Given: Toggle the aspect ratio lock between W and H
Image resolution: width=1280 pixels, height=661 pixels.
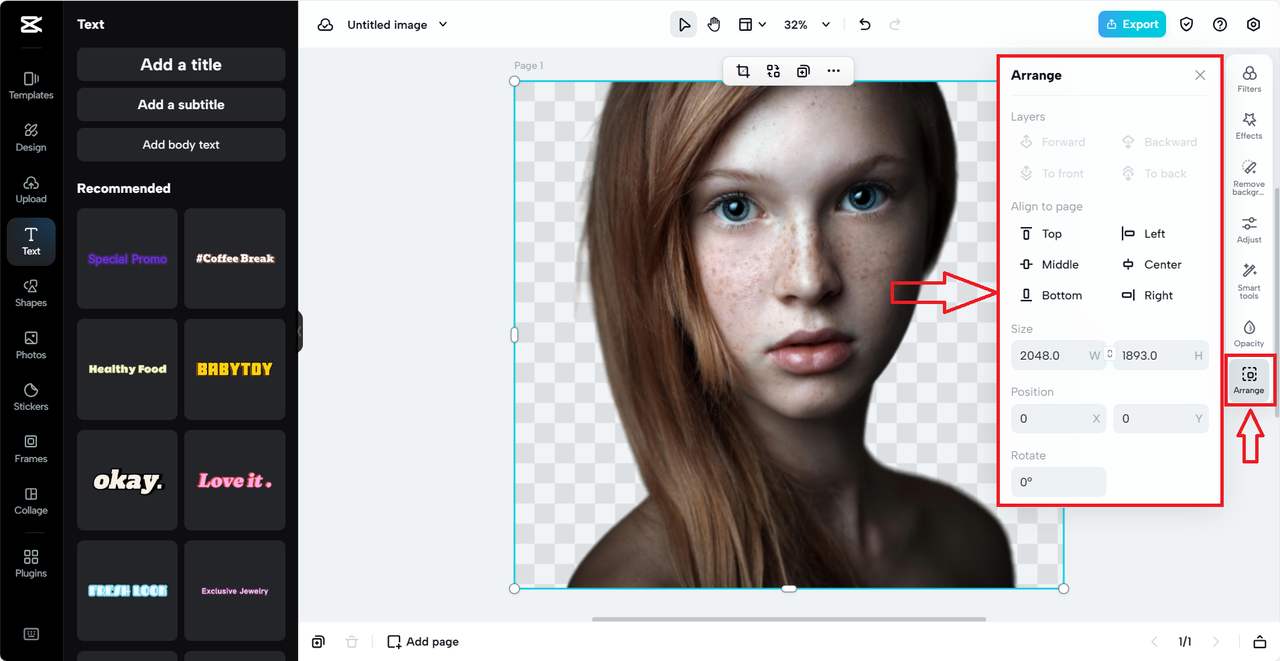Looking at the screenshot, I should 1109,355.
